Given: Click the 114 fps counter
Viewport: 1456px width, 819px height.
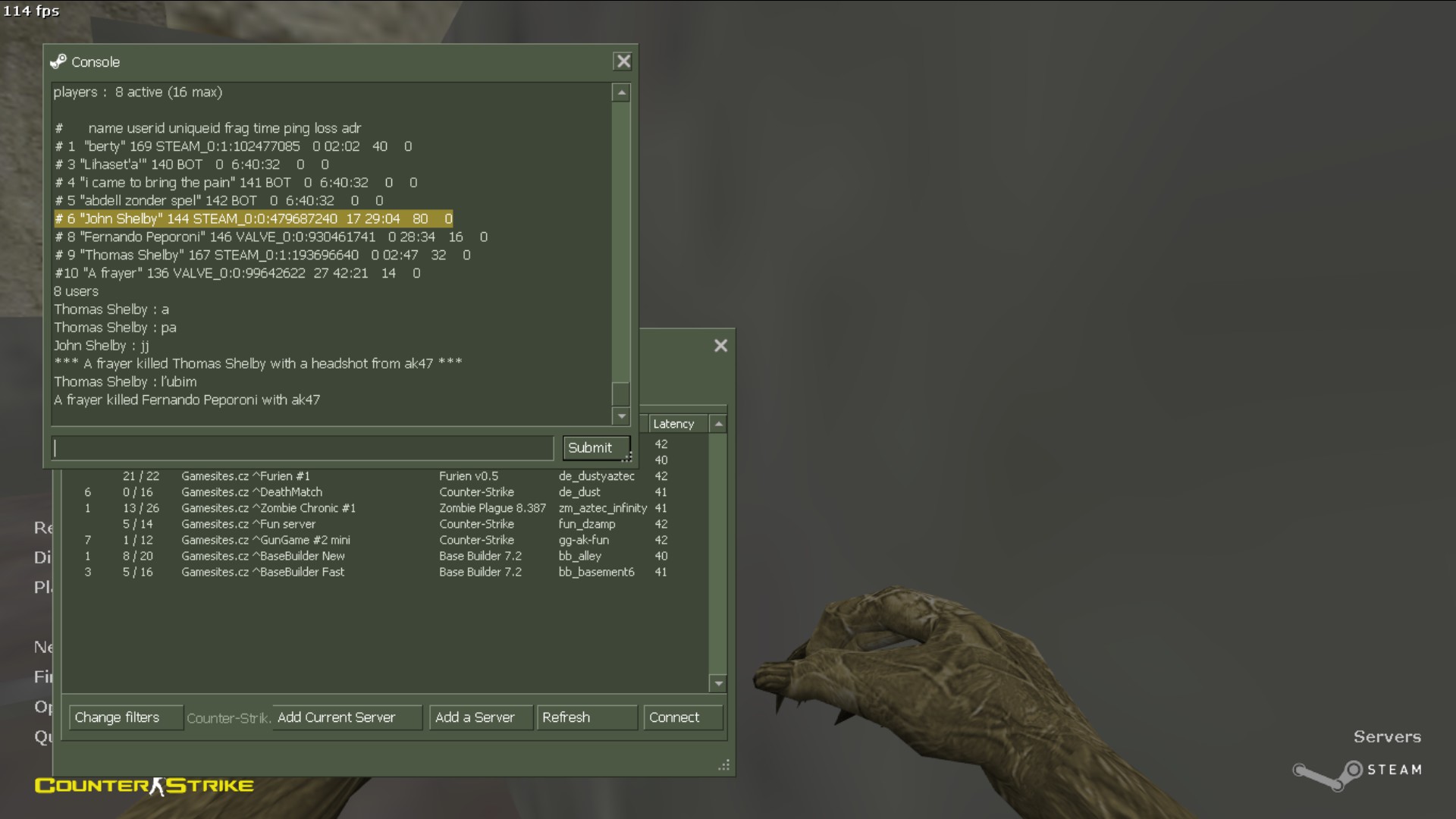Looking at the screenshot, I should tap(31, 11).
